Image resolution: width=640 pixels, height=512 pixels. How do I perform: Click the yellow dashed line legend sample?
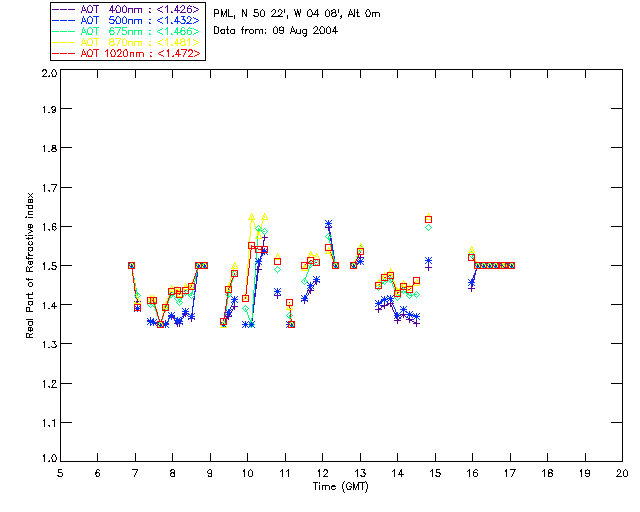point(64,42)
